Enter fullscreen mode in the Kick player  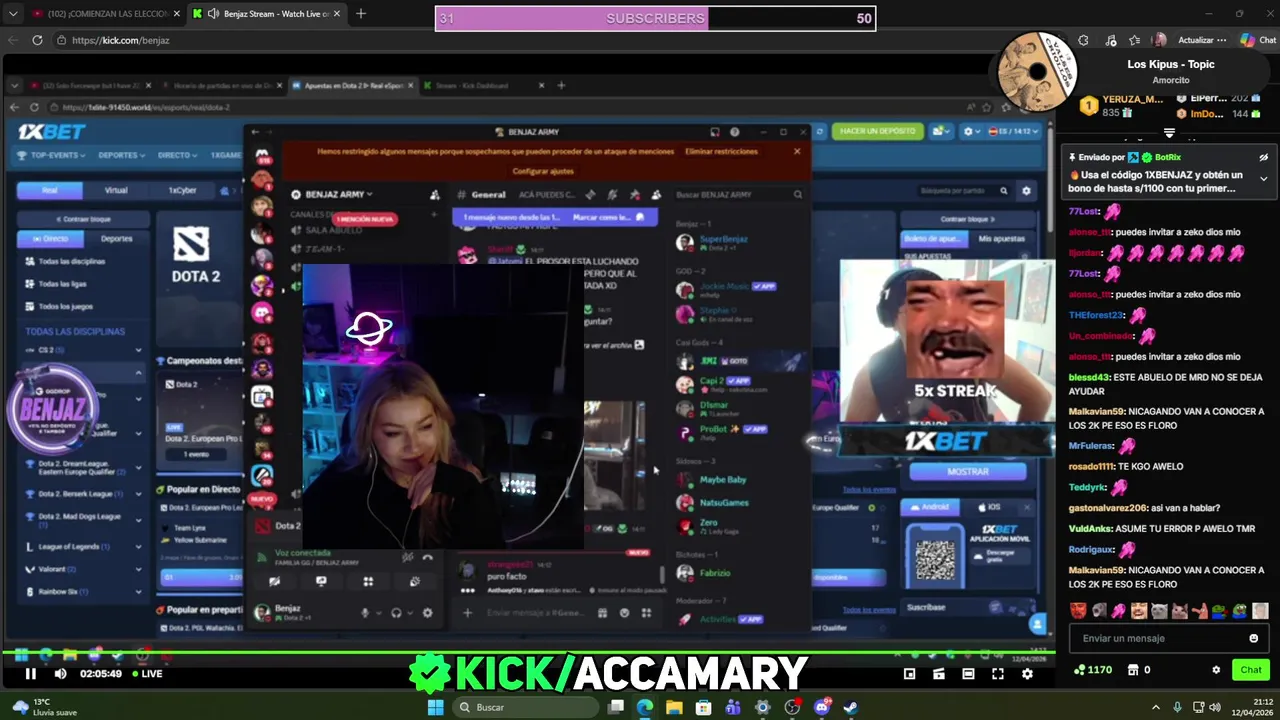coord(997,674)
